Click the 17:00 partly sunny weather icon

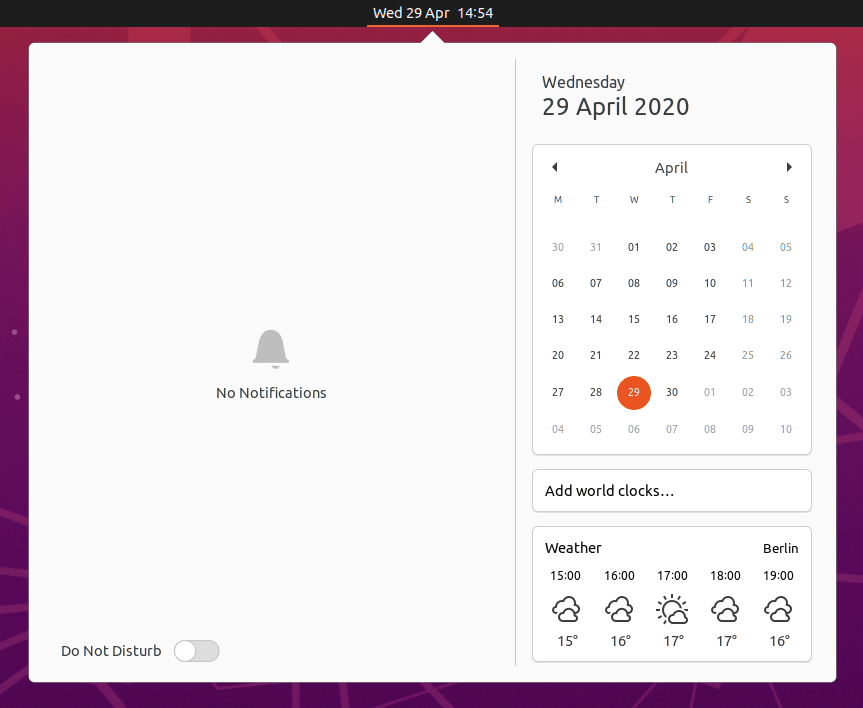point(672,609)
